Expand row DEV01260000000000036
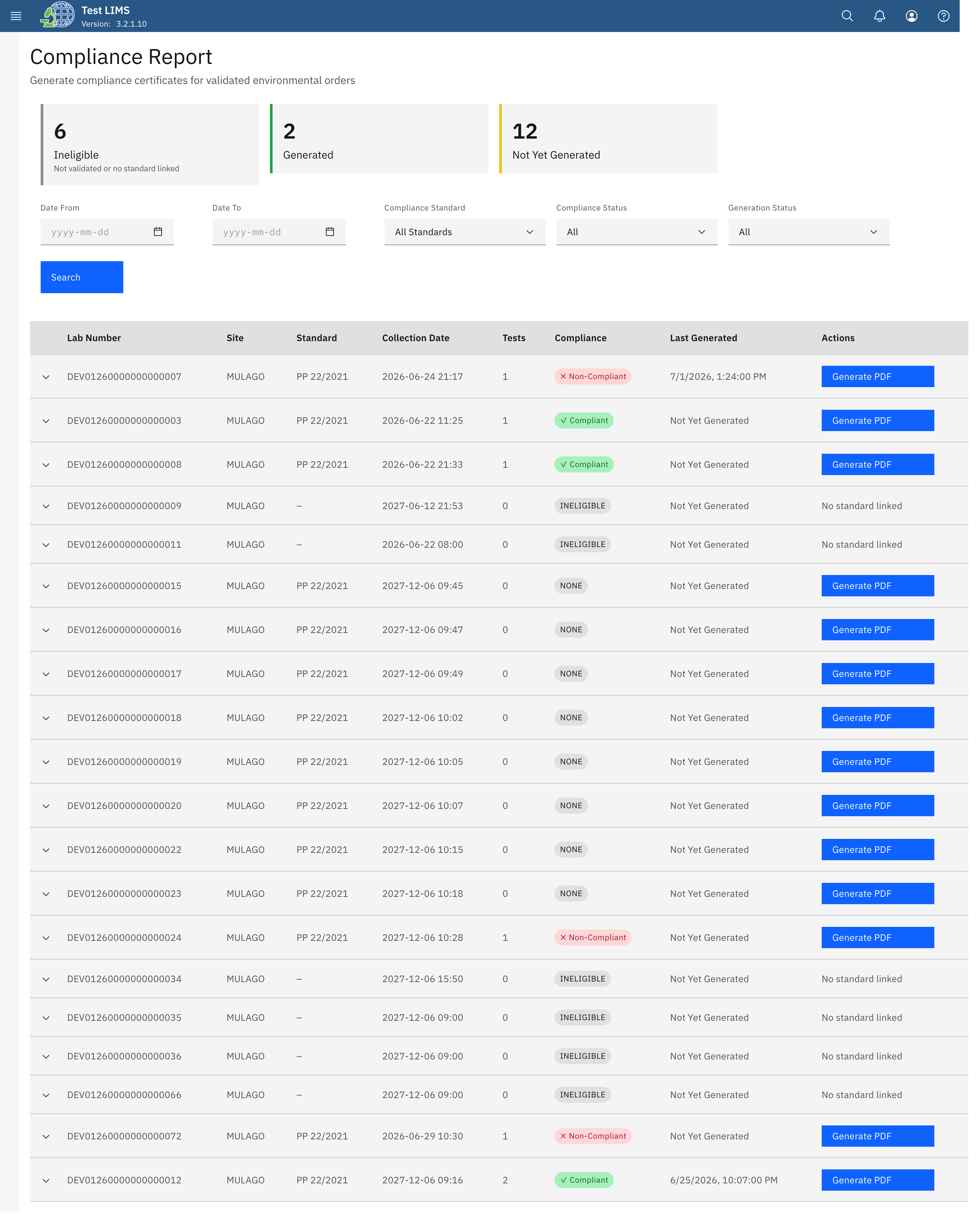This screenshot has width=979, height=1232. pyautogui.click(x=46, y=1057)
